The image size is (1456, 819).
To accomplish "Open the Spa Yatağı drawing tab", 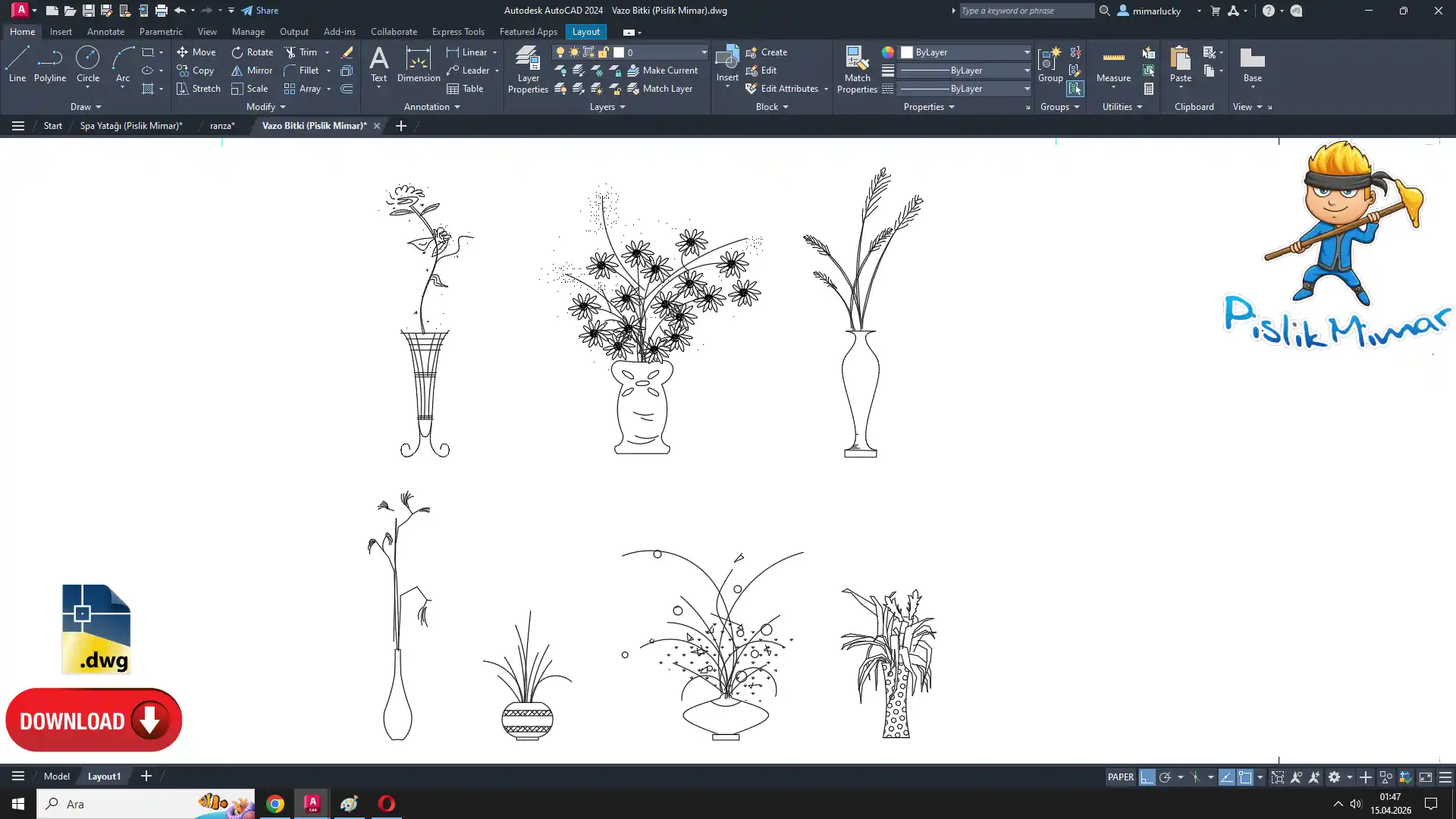I will tap(131, 126).
